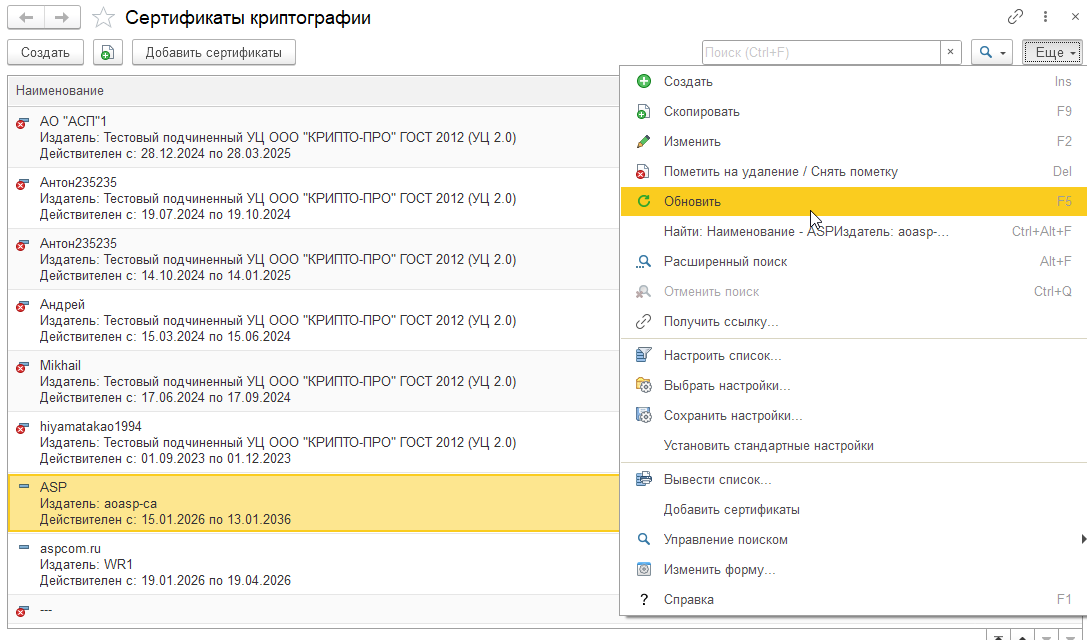Screen dimensions: 1087x640
Task: Click into the Поиск search field
Action: pyautogui.click(x=820, y=52)
